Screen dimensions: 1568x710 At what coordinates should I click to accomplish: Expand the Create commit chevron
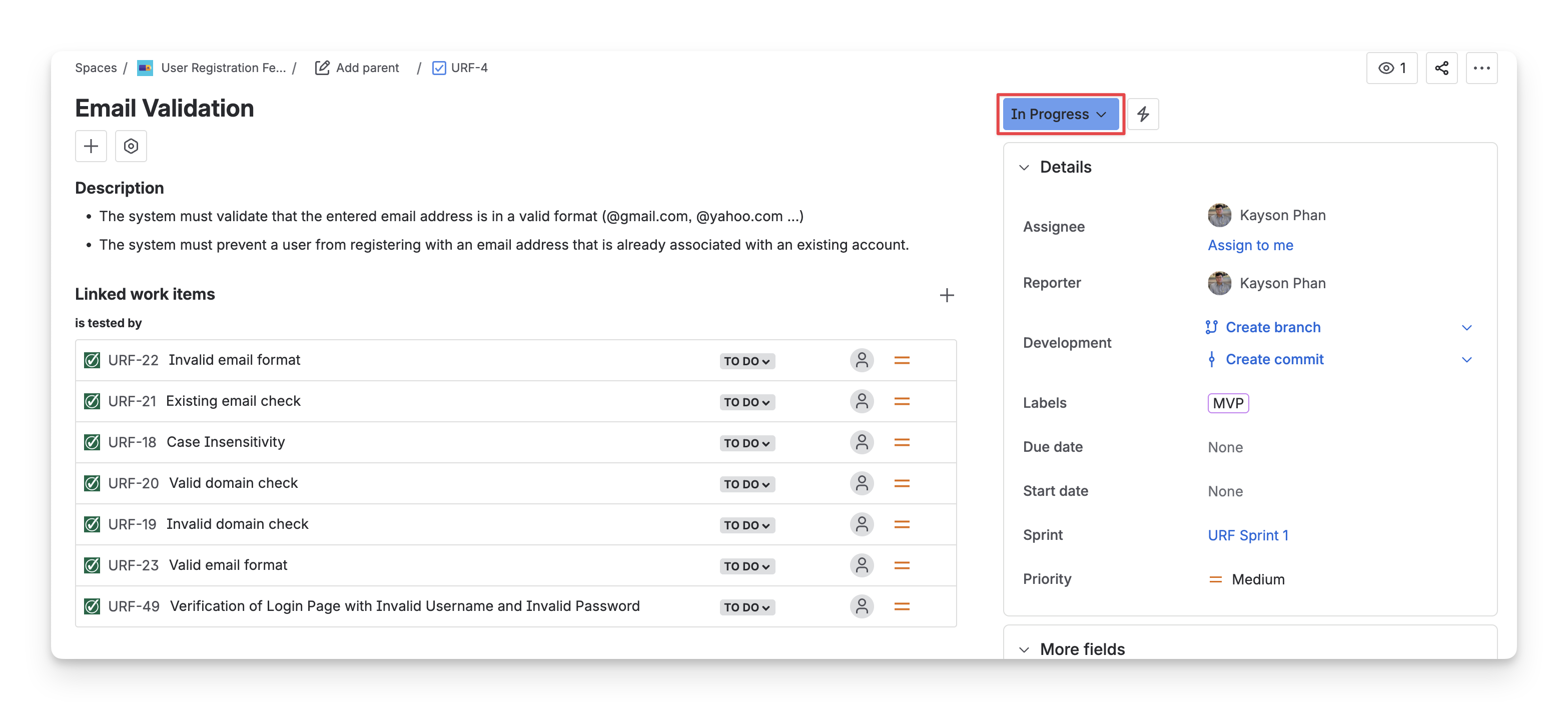coord(1466,359)
